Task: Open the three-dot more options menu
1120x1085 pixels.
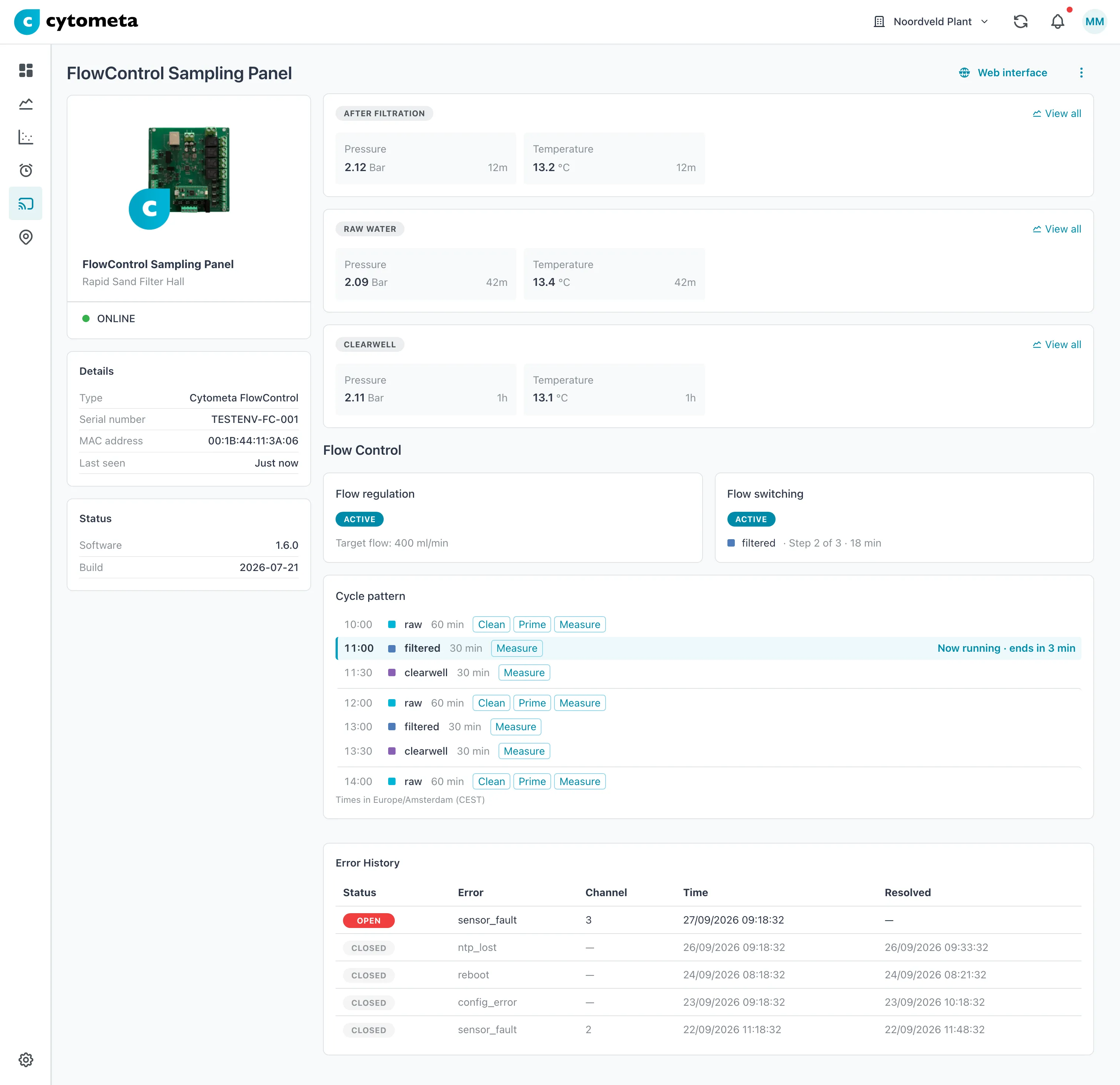Action: (x=1081, y=73)
